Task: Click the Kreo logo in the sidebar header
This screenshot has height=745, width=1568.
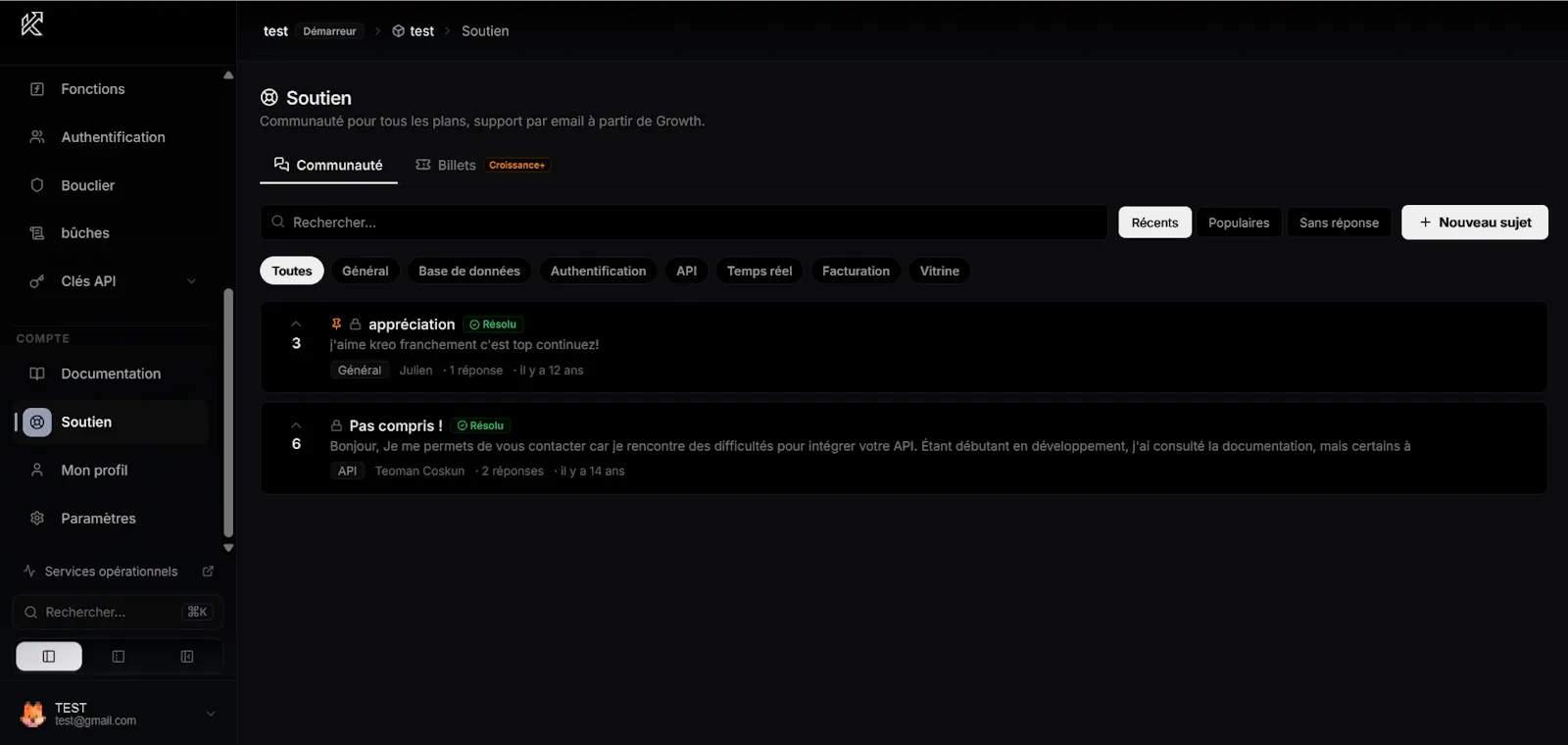Action: pyautogui.click(x=32, y=24)
